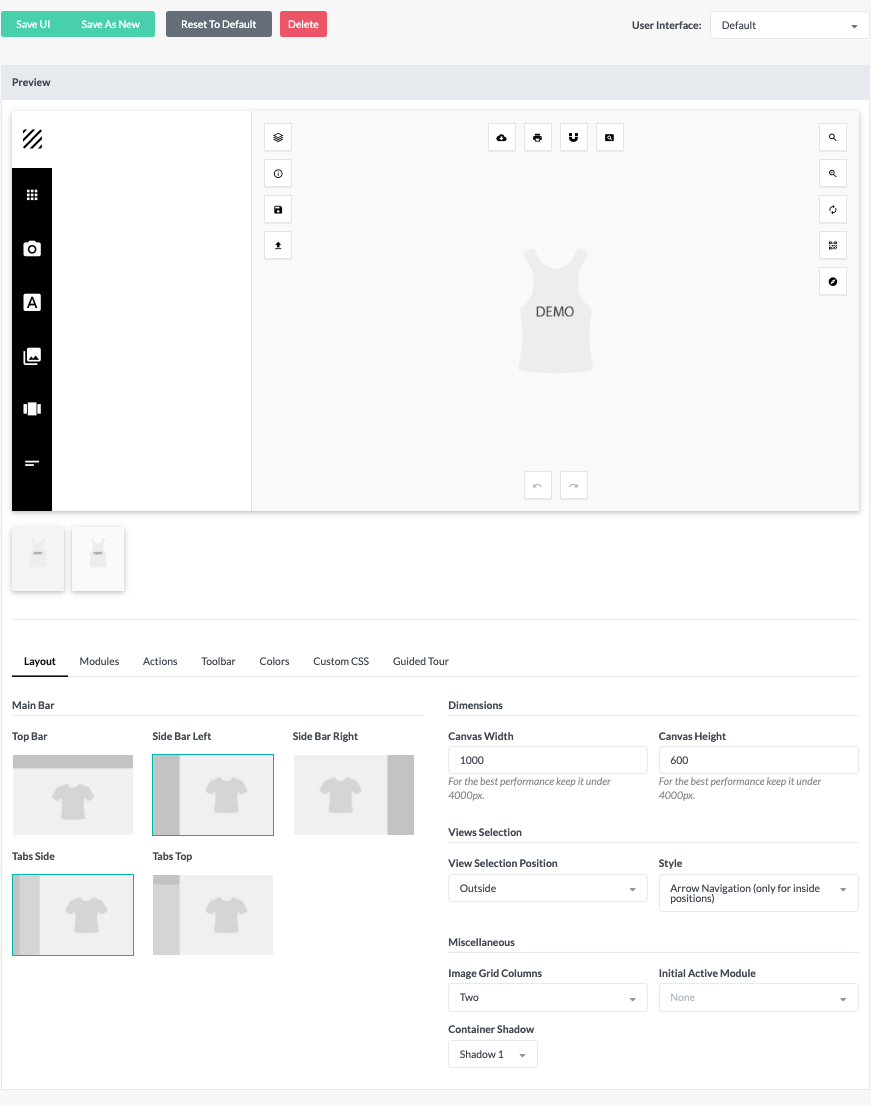Click the Print icon above the product
Viewport: 871px width, 1106px height.
[x=538, y=137]
